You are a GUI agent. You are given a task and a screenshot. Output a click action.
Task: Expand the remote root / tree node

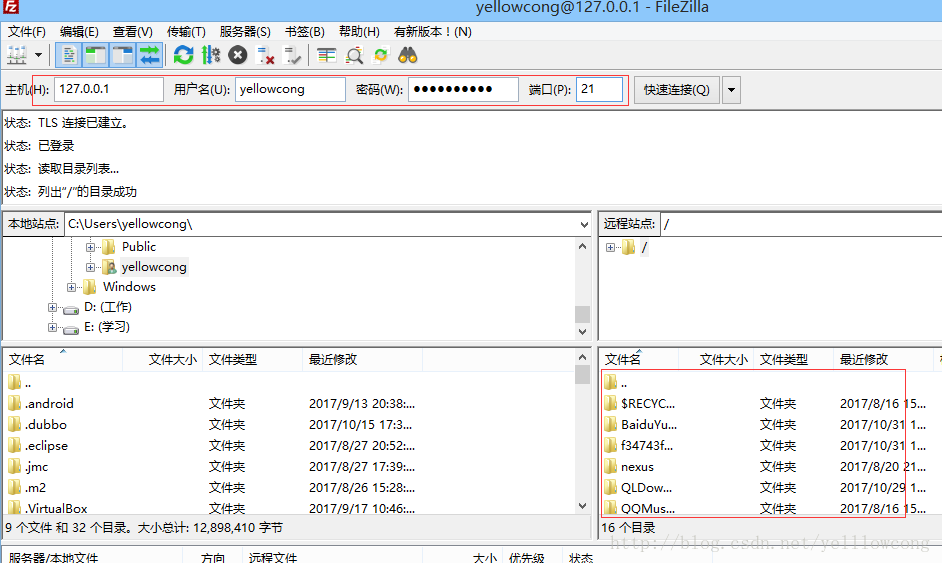tap(610, 247)
